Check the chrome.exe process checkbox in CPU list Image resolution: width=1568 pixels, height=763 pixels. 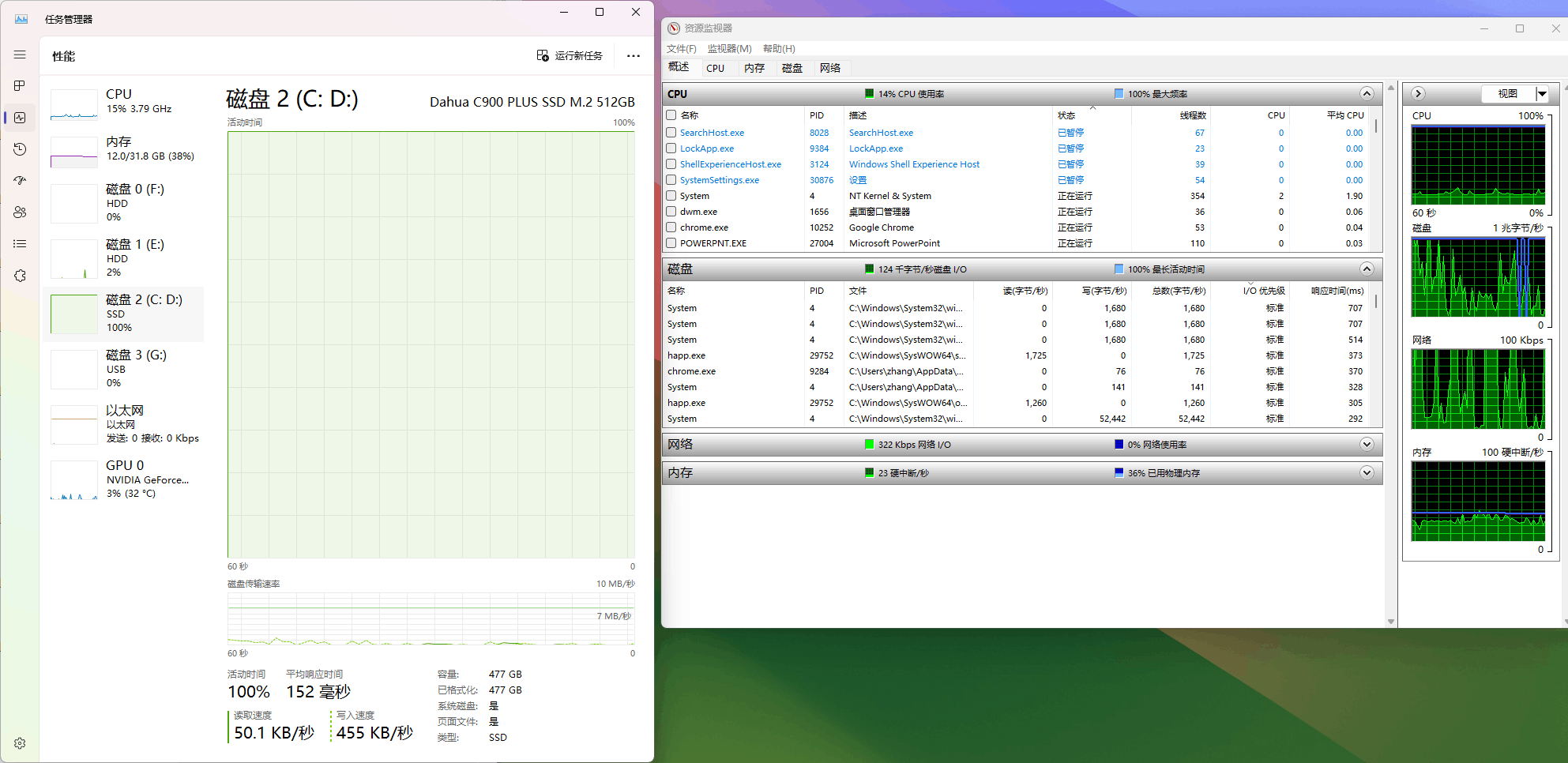click(671, 227)
